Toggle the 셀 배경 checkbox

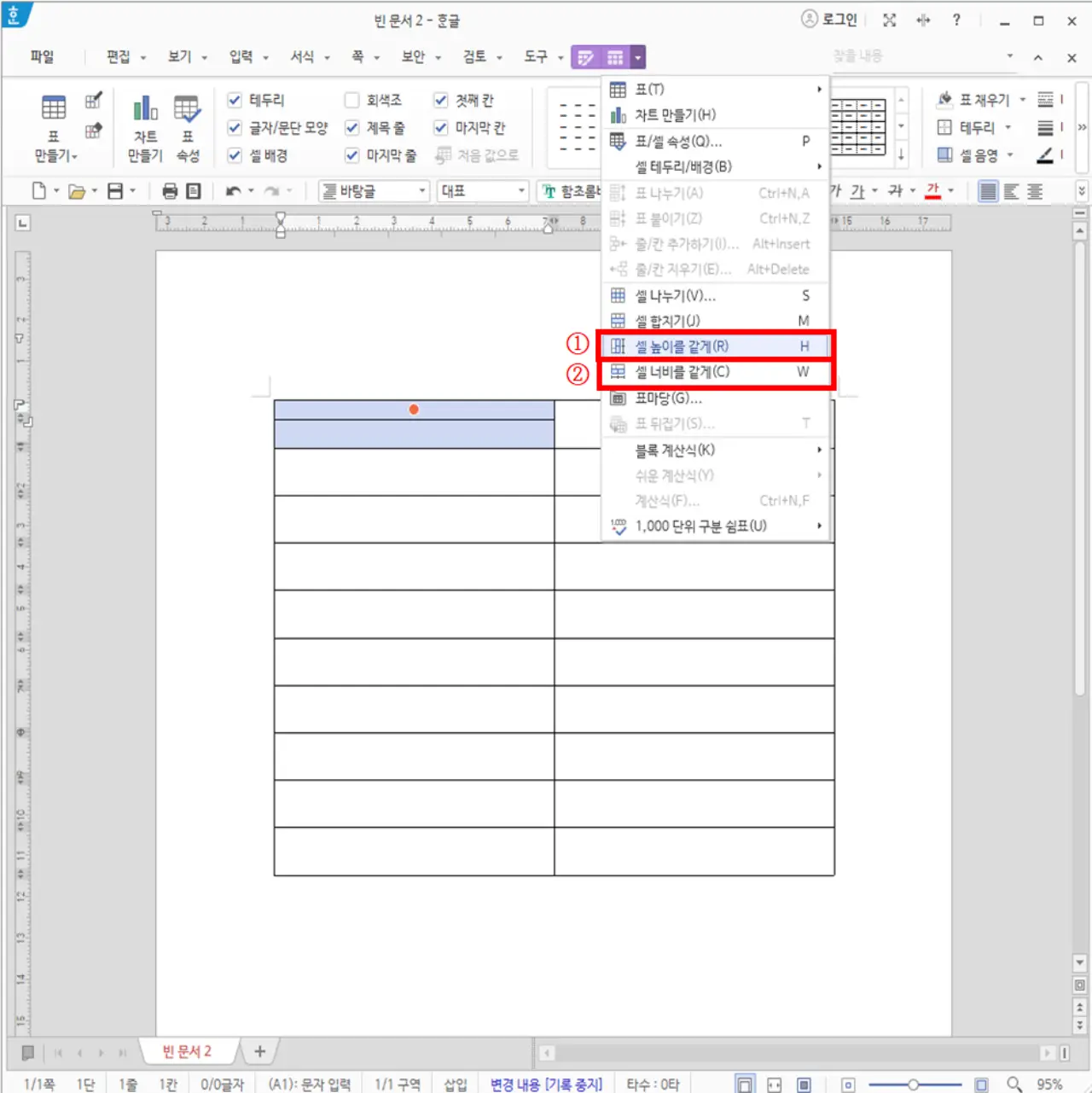pos(235,154)
